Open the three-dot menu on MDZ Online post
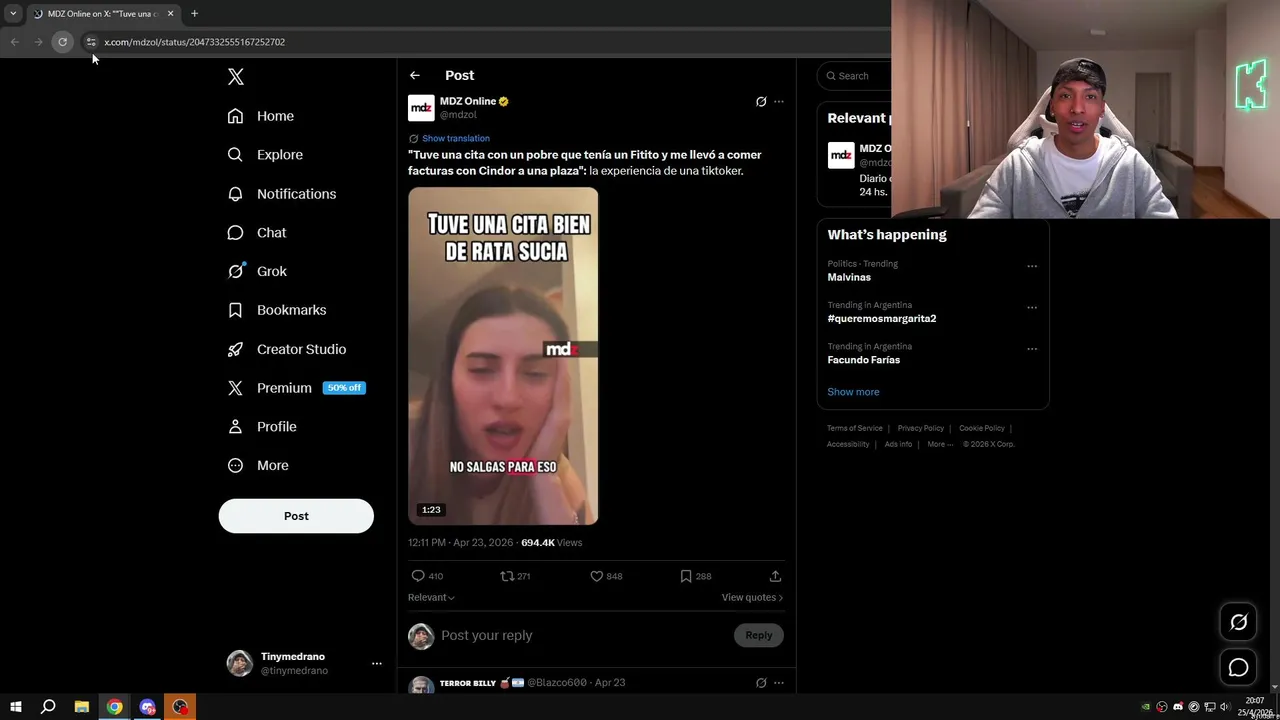Viewport: 1280px width, 720px height. 779,101
